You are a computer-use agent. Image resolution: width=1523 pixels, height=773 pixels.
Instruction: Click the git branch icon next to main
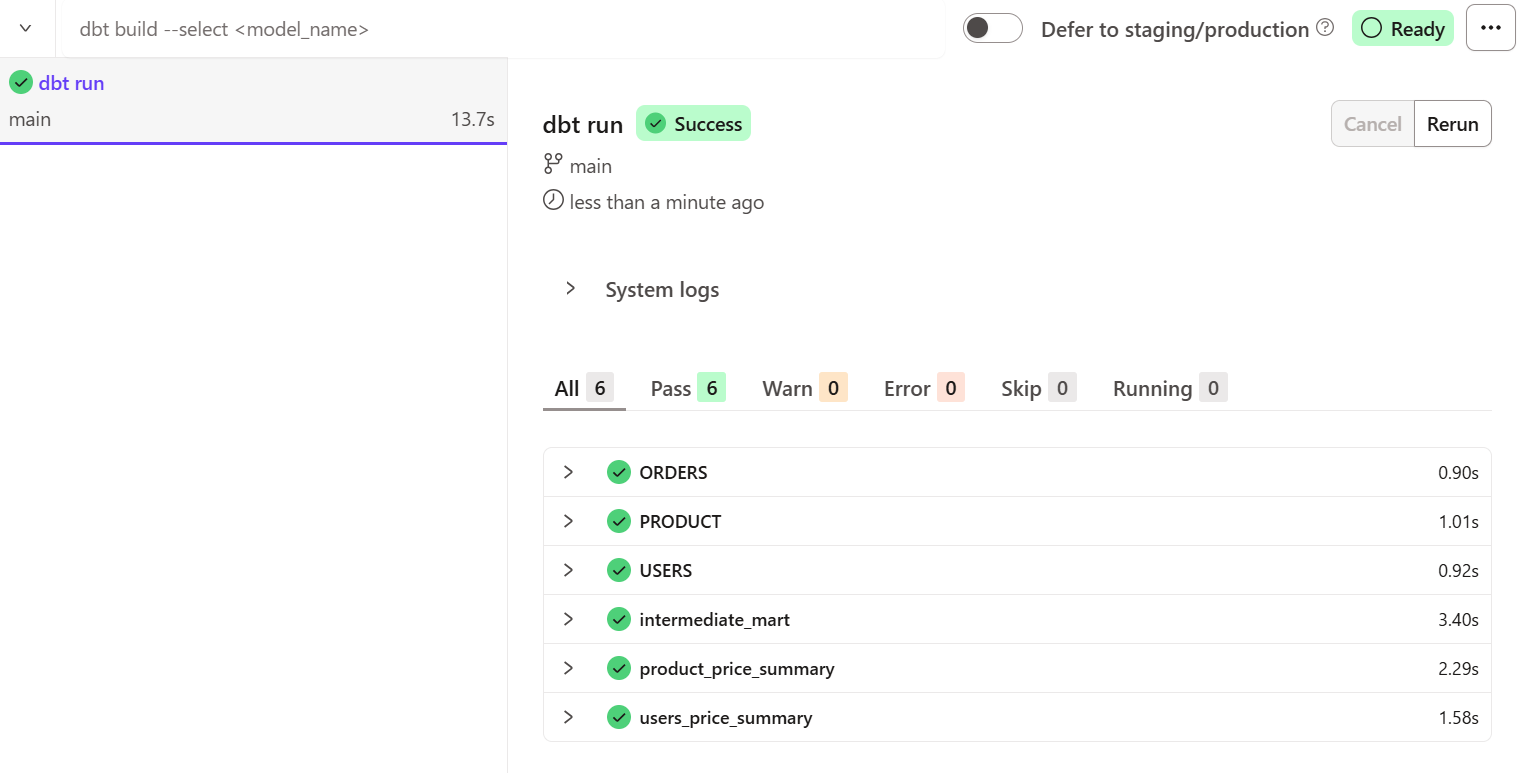tap(553, 164)
